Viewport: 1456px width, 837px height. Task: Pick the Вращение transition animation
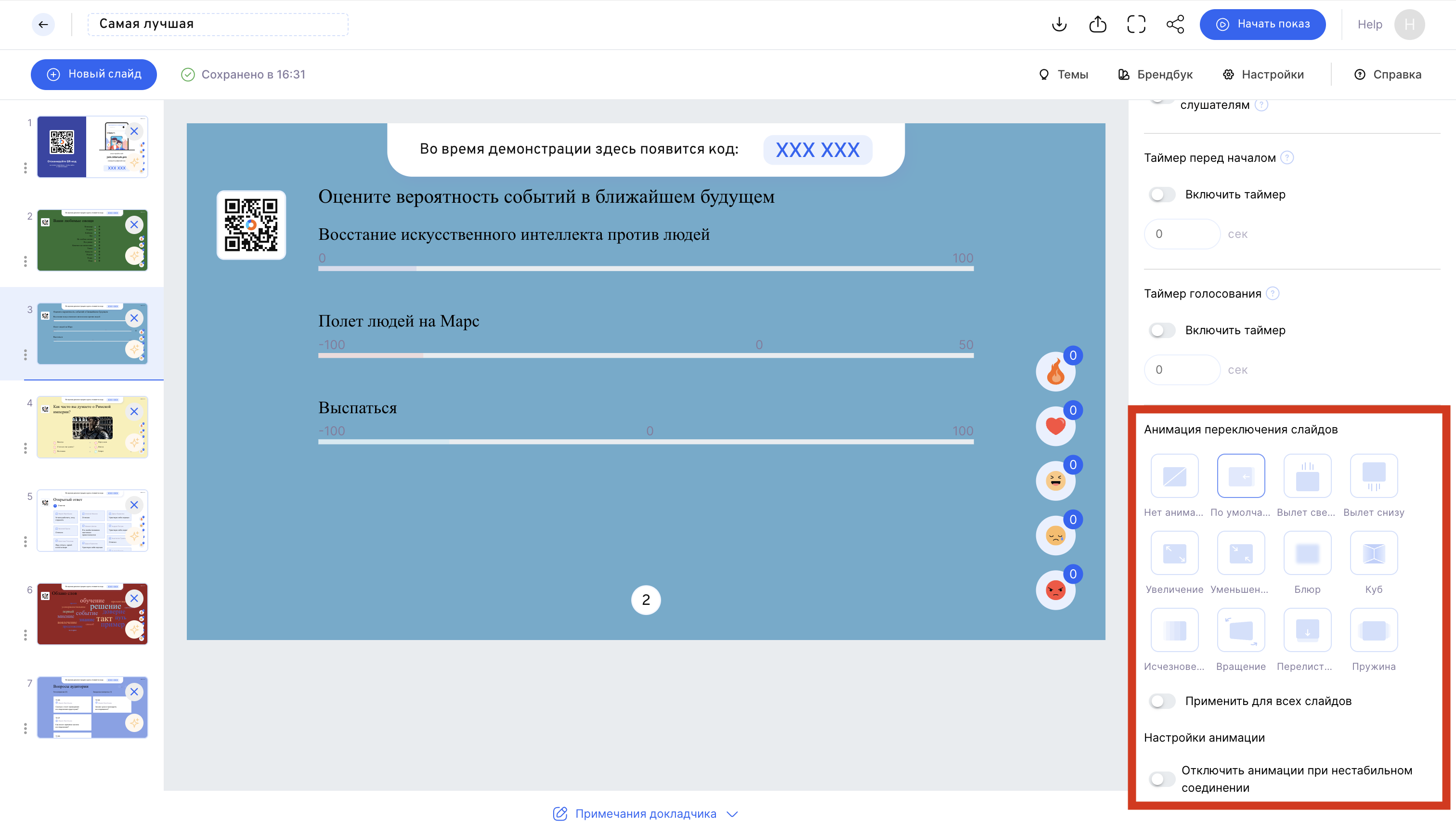click(x=1240, y=630)
